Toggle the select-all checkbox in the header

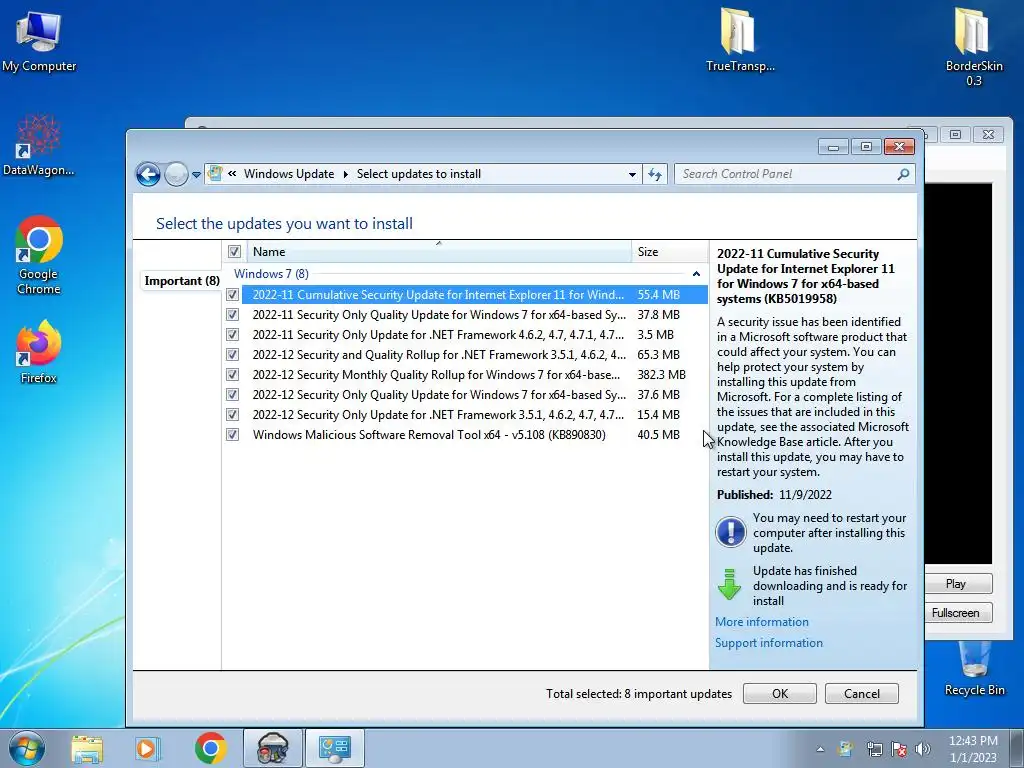234,251
